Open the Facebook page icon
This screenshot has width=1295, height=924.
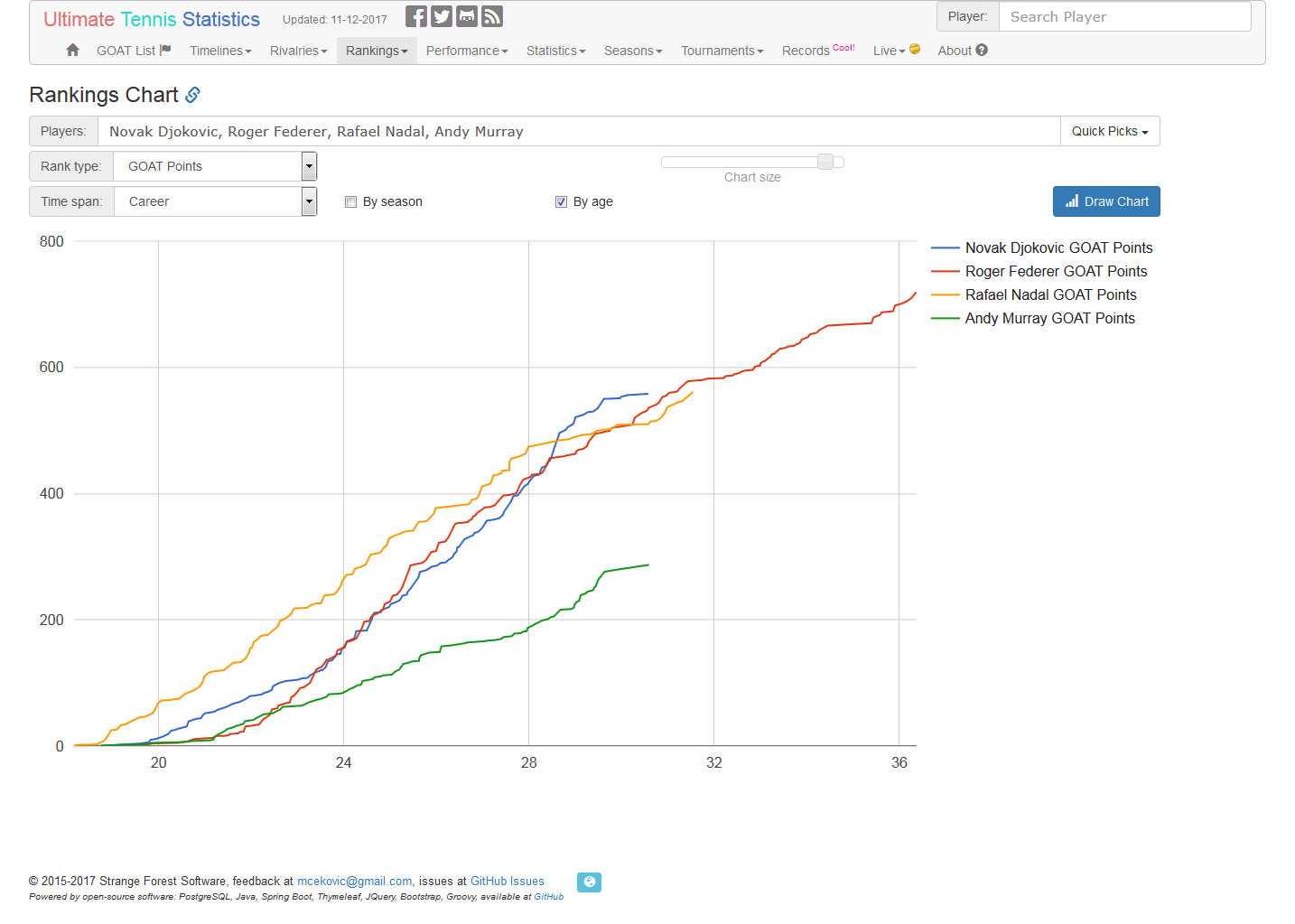pos(416,16)
